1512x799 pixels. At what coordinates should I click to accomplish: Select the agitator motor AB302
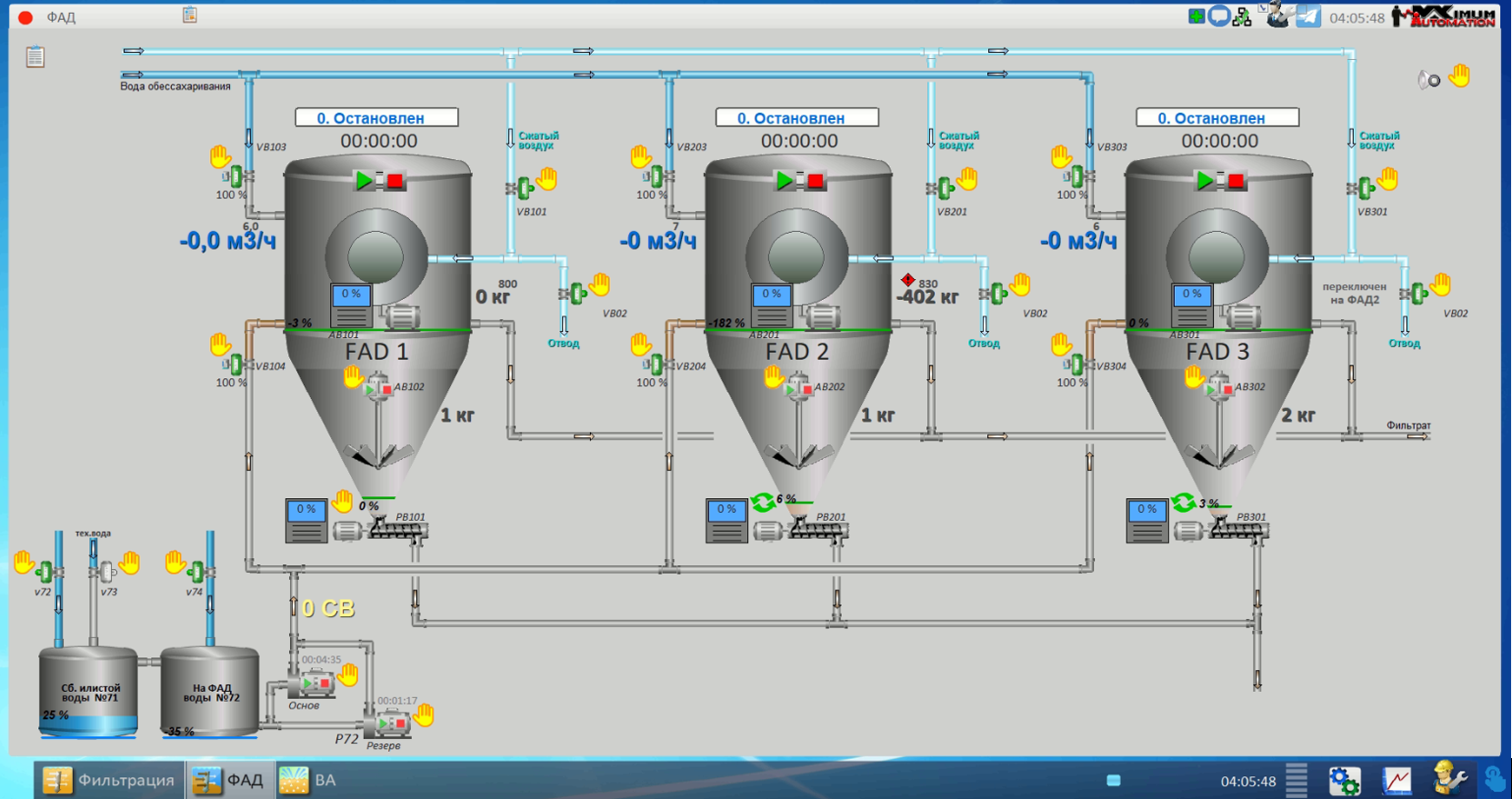1218,388
